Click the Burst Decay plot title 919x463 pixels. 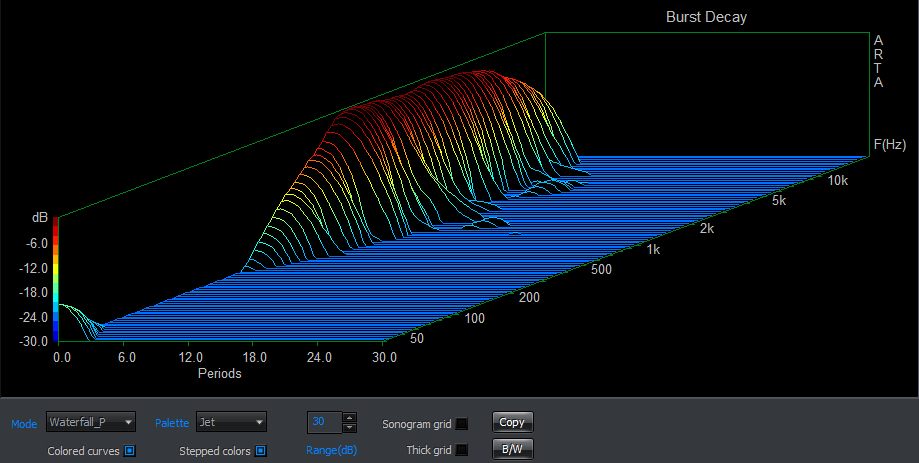click(706, 17)
